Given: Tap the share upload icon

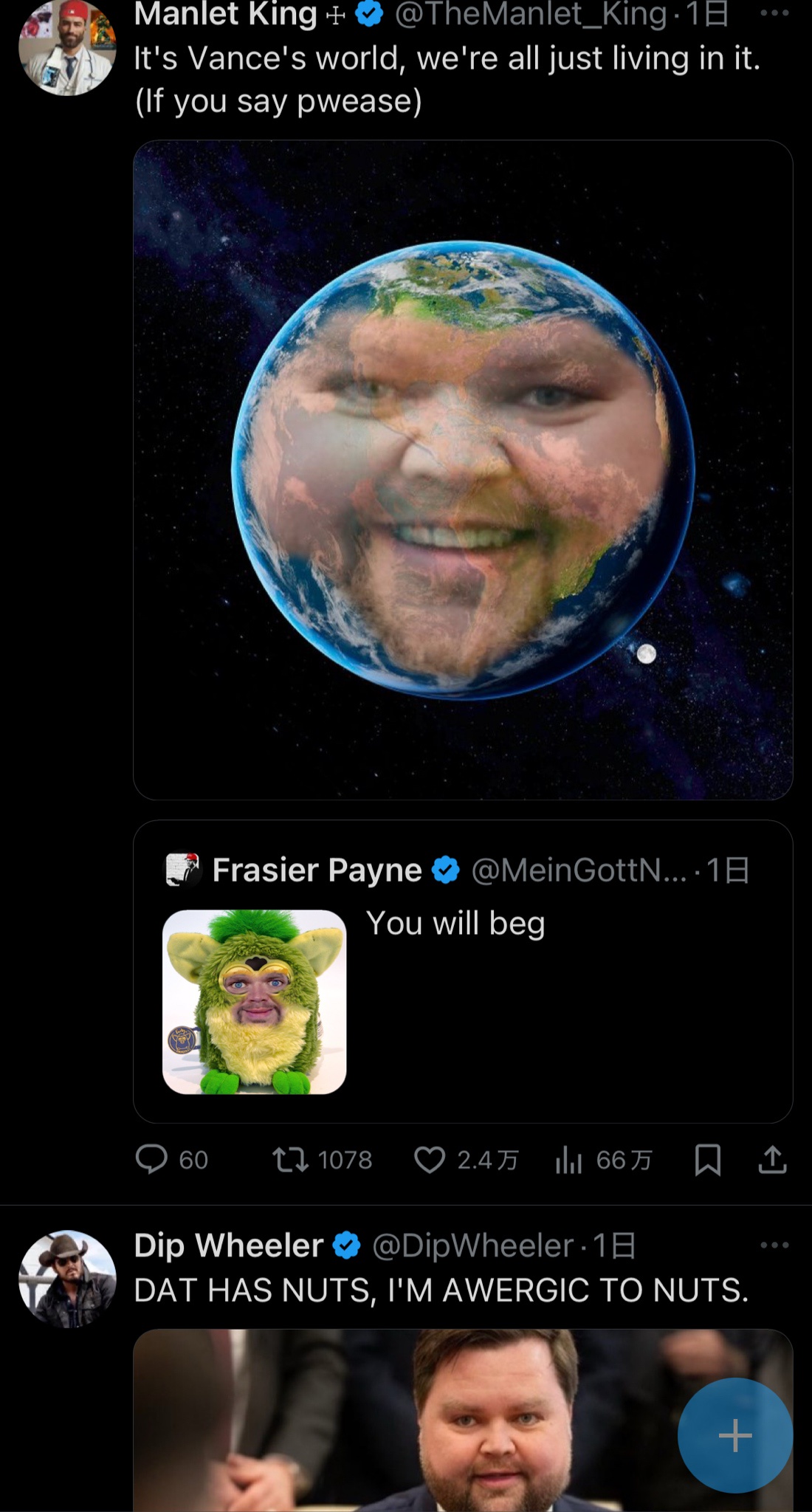Looking at the screenshot, I should (772, 1159).
